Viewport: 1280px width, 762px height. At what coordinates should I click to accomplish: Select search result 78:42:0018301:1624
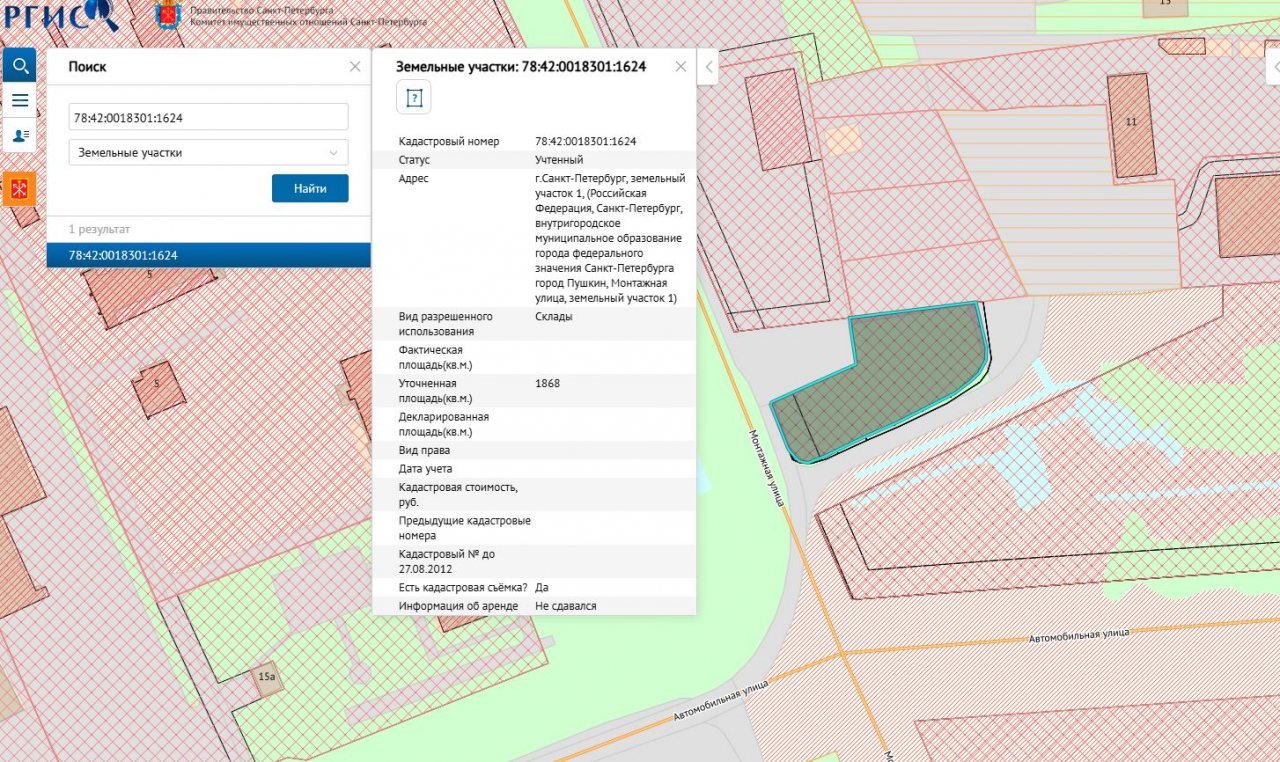(208, 255)
